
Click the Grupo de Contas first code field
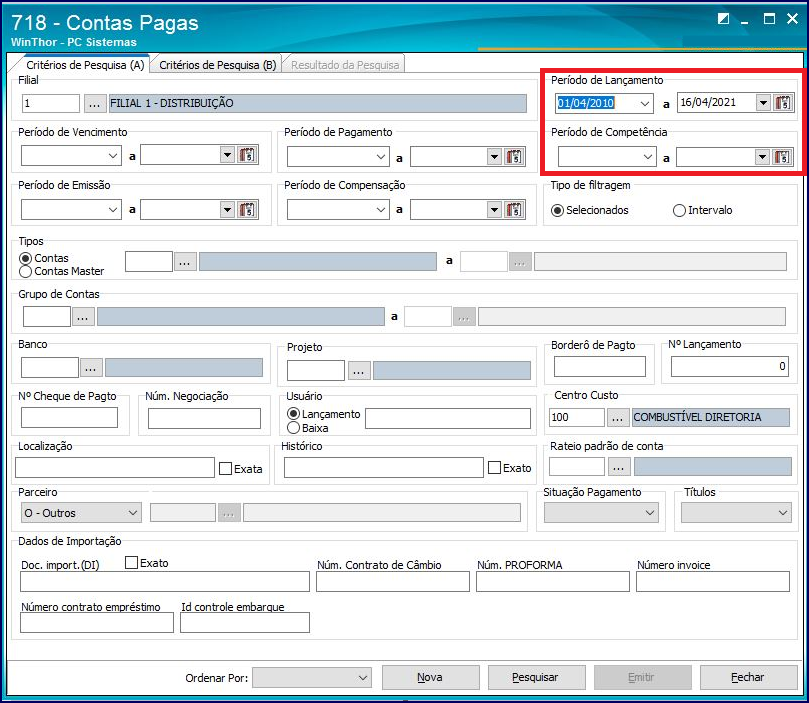[46, 317]
